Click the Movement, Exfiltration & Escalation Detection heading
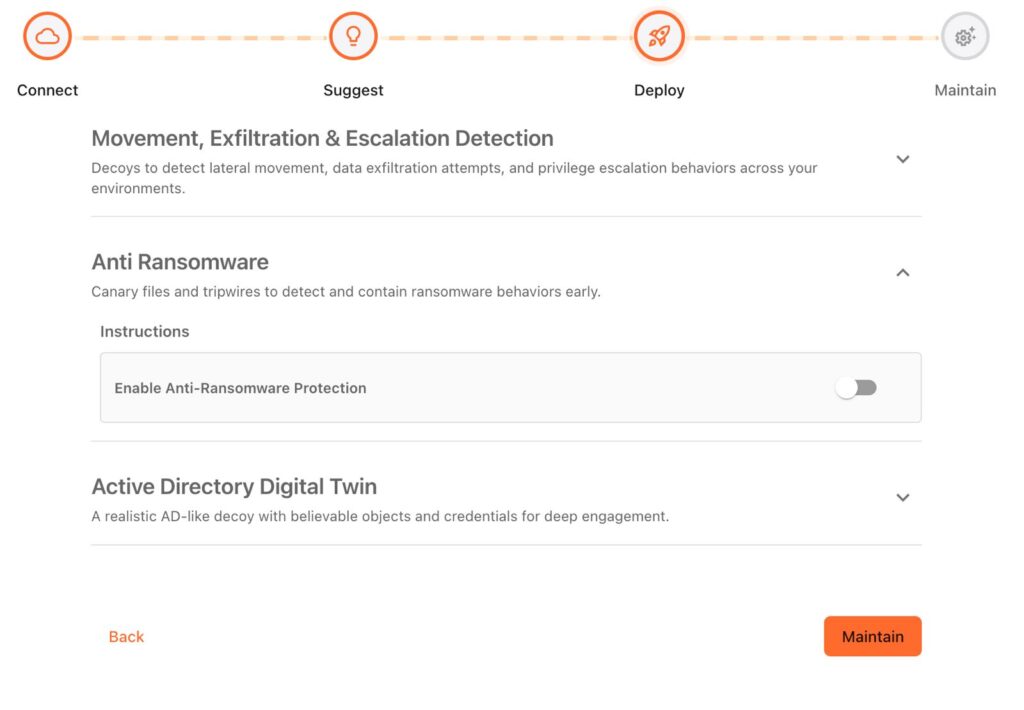The width and height of the screenshot is (1024, 710). [x=322, y=138]
